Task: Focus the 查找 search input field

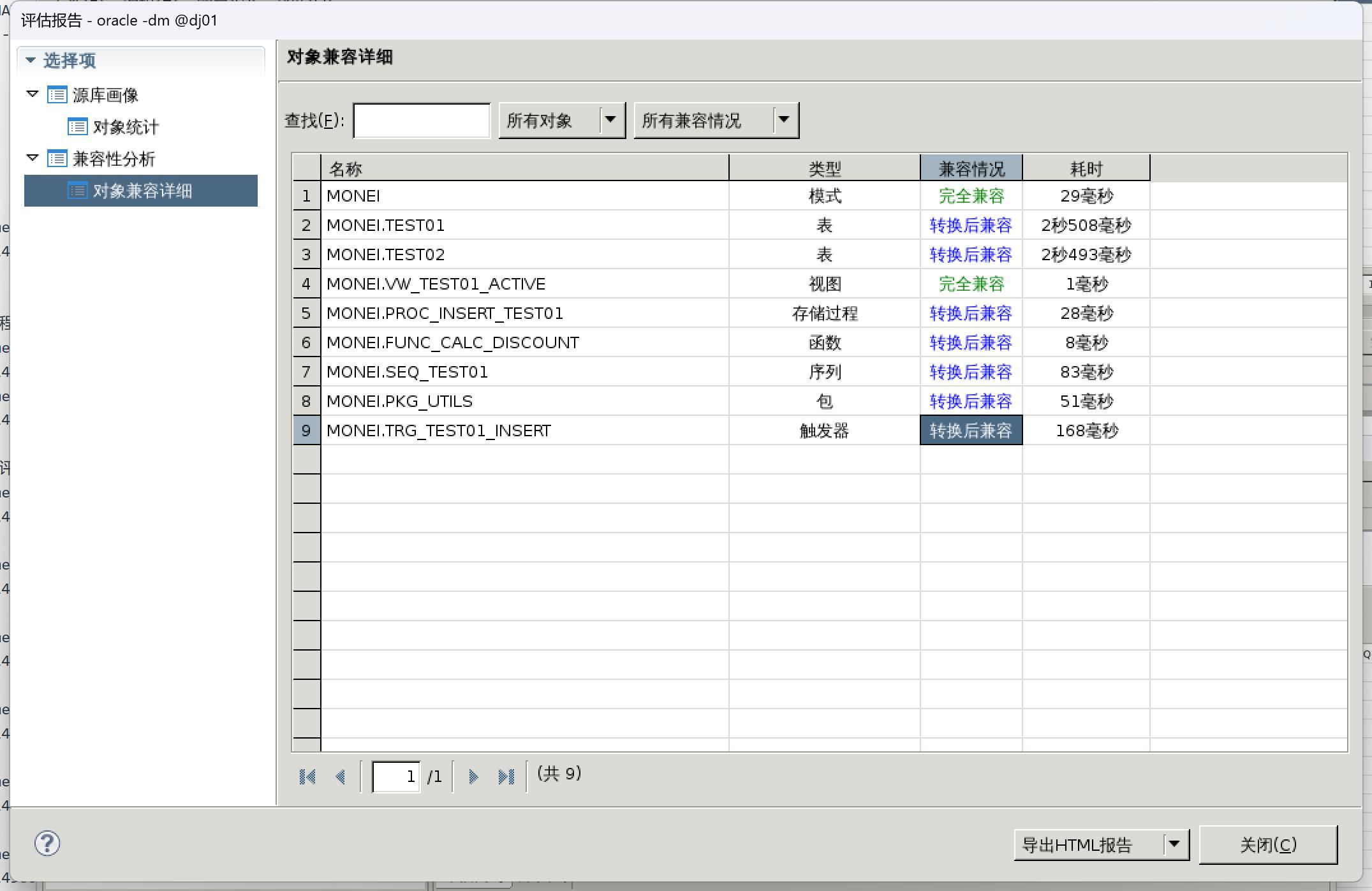Action: coord(422,121)
